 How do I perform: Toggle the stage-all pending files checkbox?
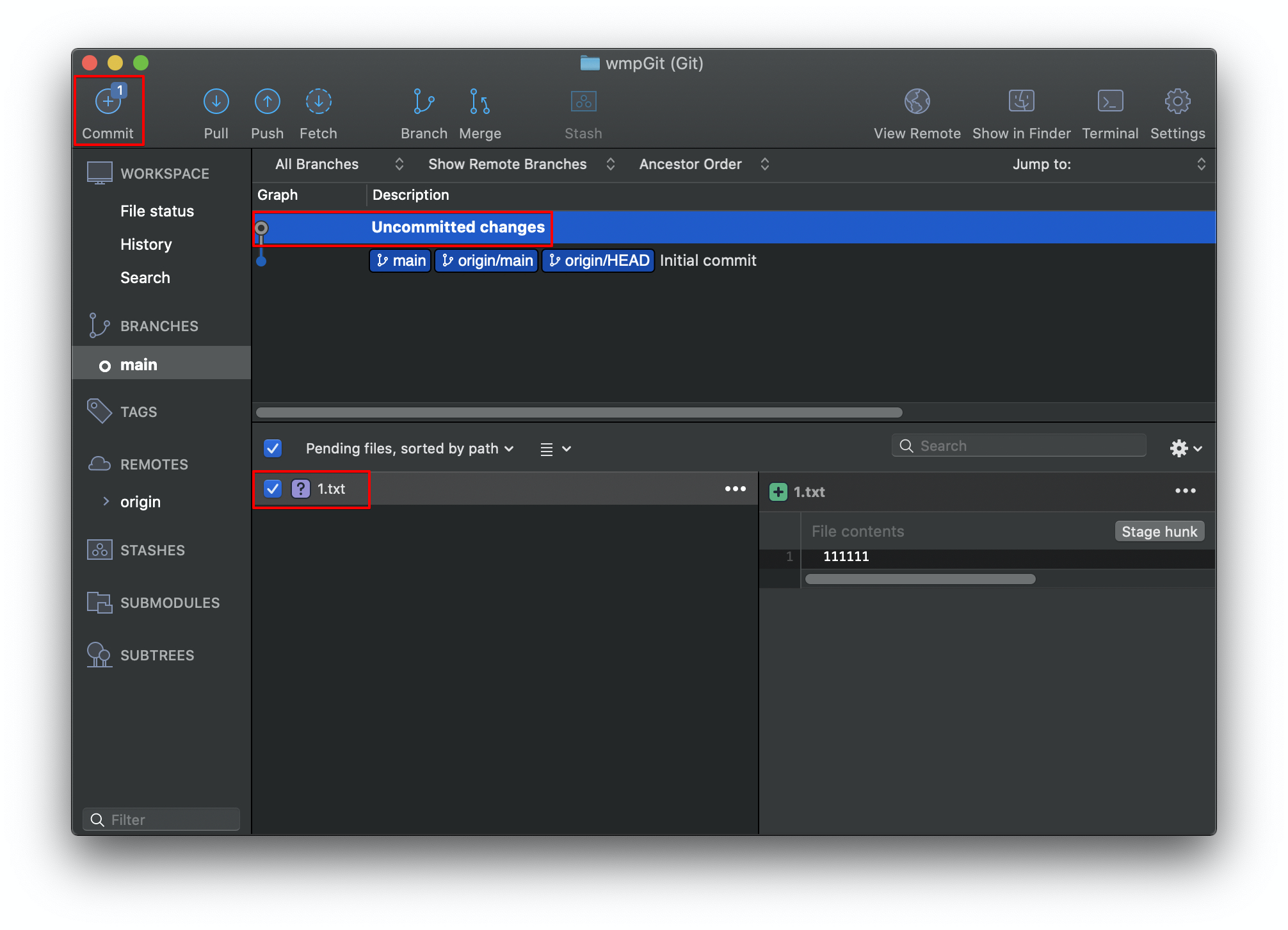(x=273, y=448)
